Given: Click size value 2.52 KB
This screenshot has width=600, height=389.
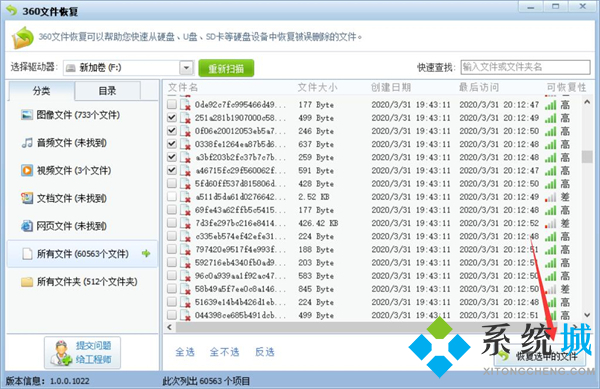Looking at the screenshot, I should tap(314, 197).
